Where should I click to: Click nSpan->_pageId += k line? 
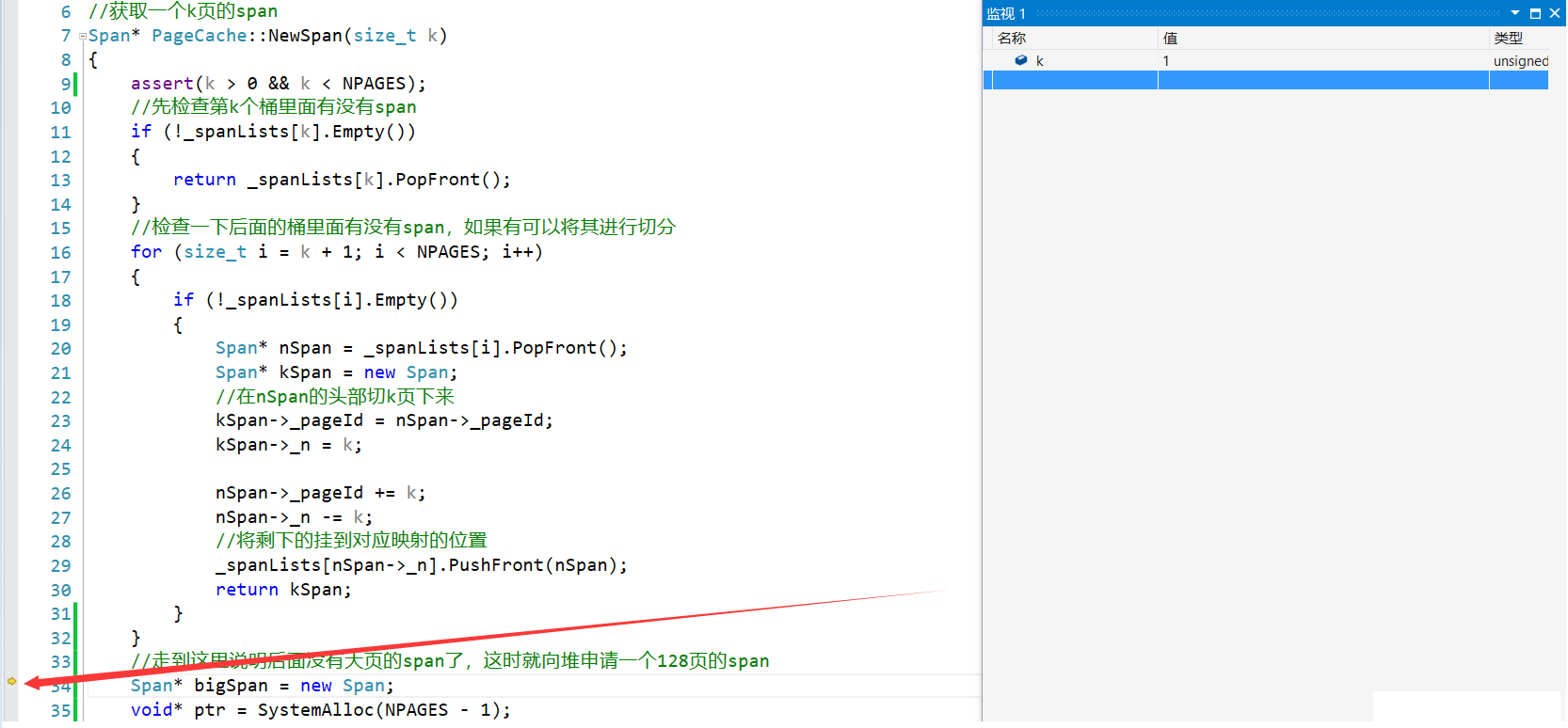pyautogui.click(x=320, y=492)
